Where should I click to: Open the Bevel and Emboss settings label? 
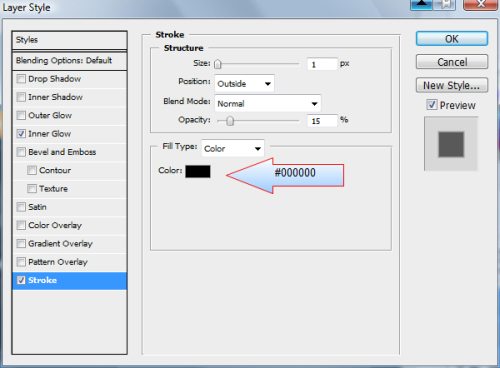point(62,152)
